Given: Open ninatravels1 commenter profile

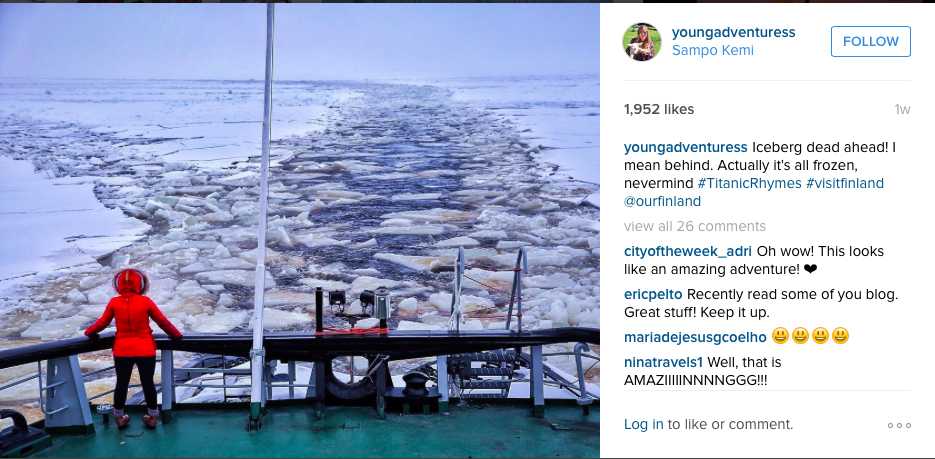Looking at the screenshot, I should (662, 361).
